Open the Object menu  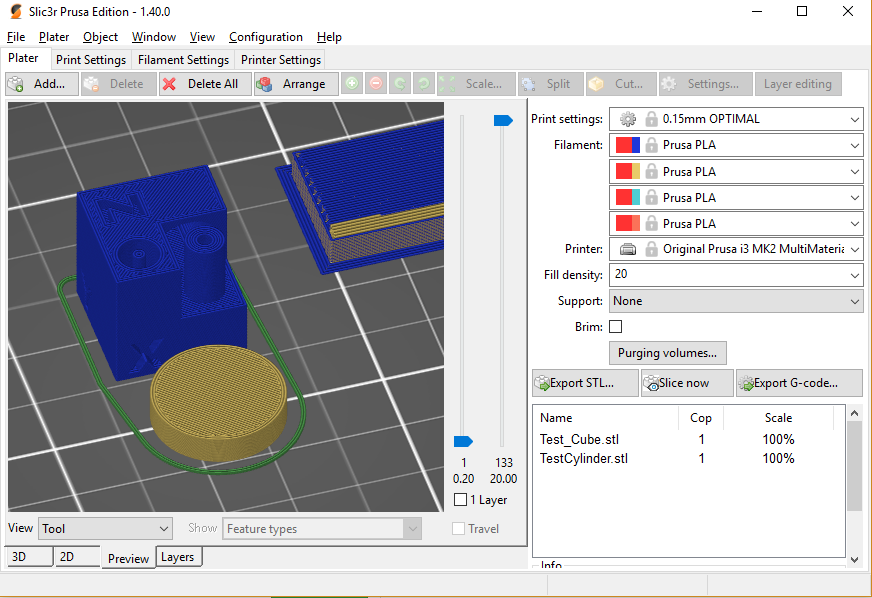click(x=100, y=37)
